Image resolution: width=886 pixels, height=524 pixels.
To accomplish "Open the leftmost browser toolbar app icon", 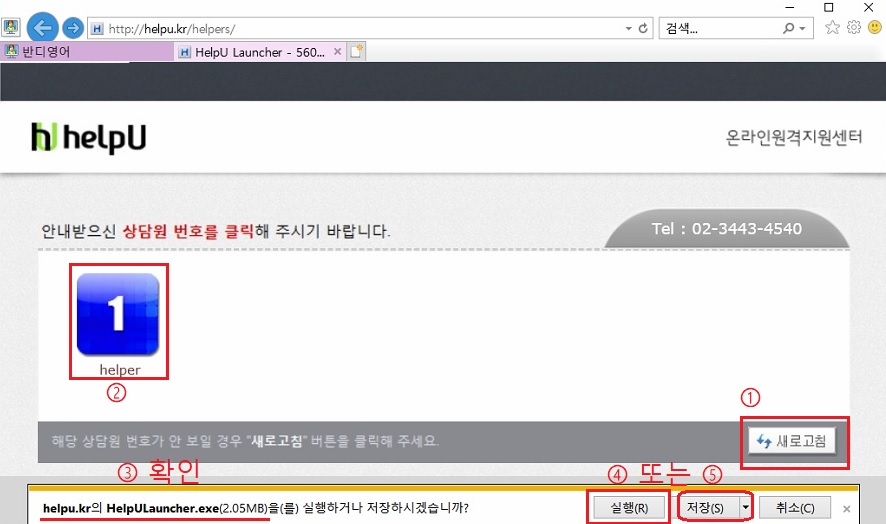I will tap(11, 28).
